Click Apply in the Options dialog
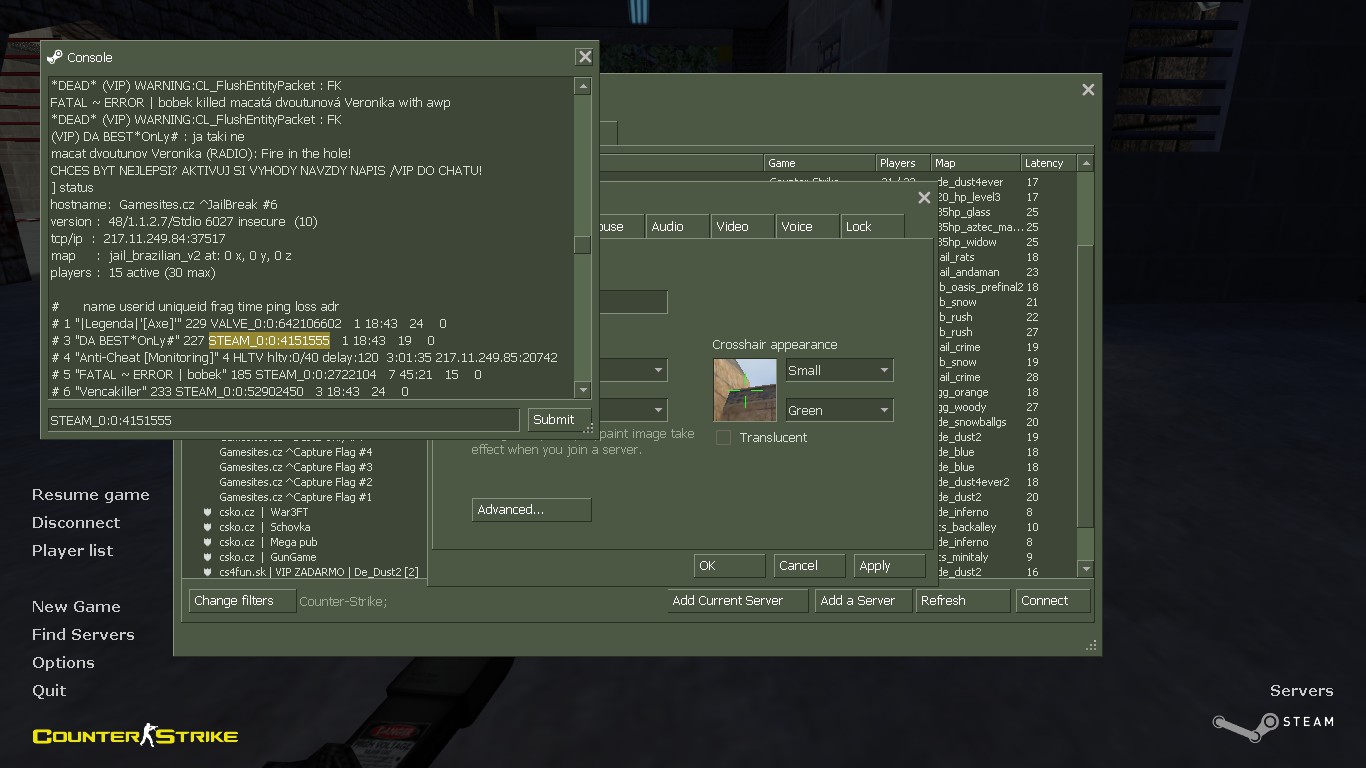This screenshot has width=1366, height=768. (889, 566)
